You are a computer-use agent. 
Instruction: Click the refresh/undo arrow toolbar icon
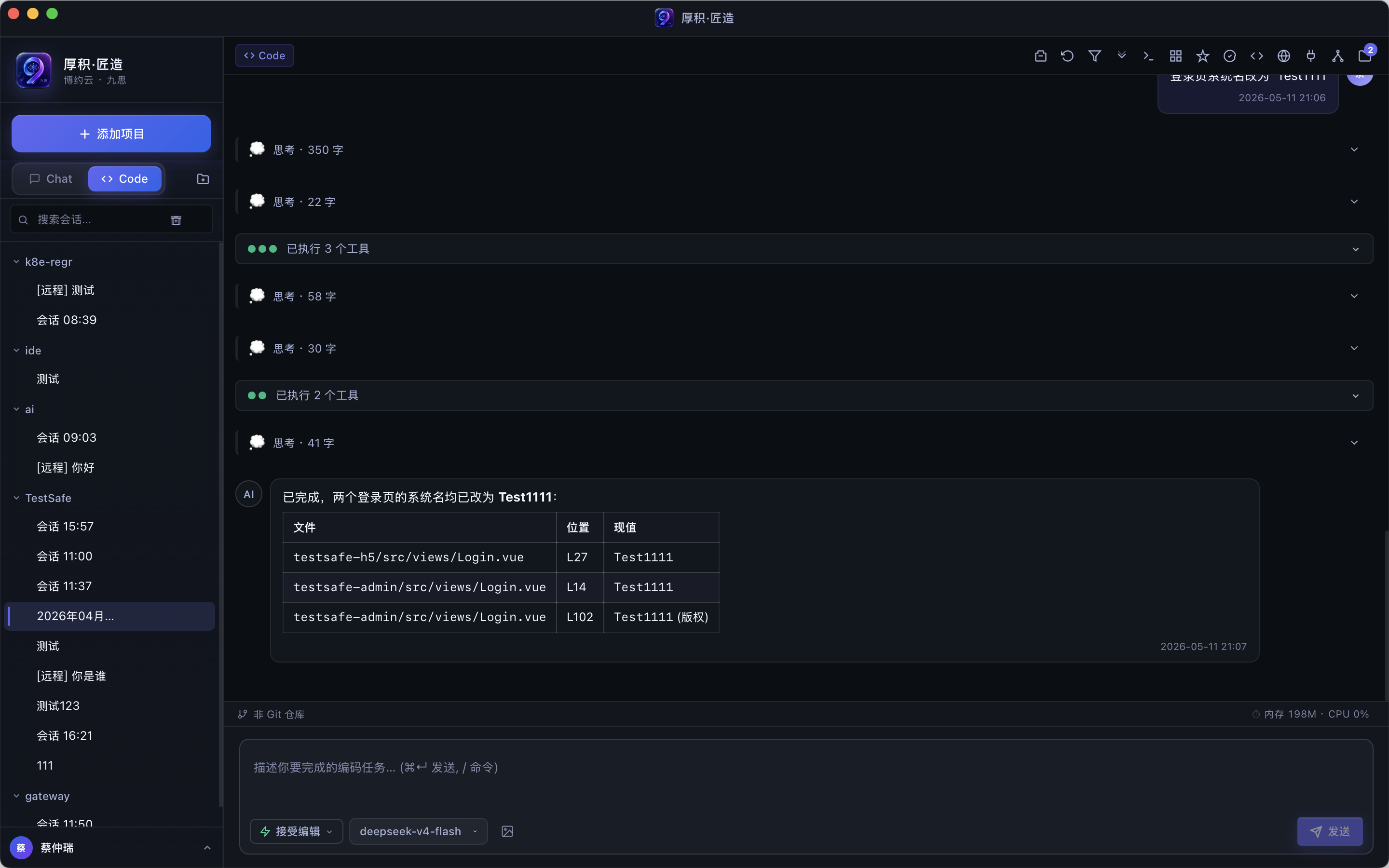1067,55
